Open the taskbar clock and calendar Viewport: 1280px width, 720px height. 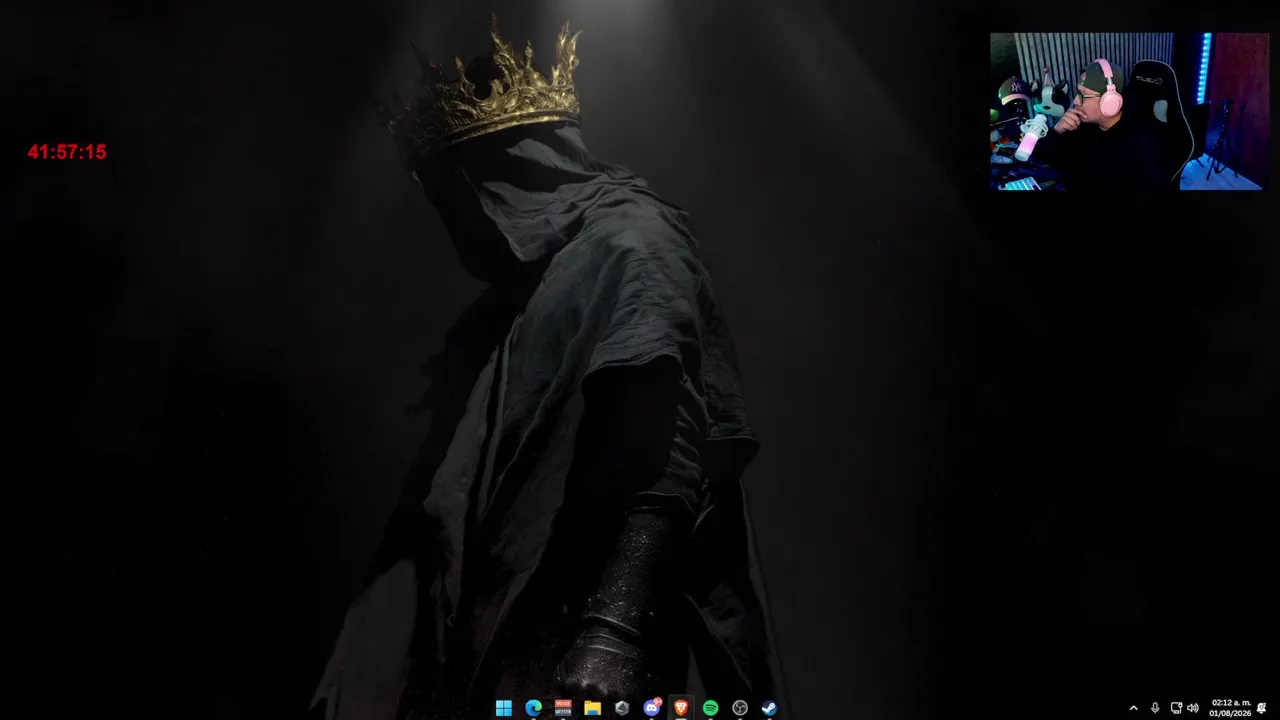click(x=1230, y=708)
